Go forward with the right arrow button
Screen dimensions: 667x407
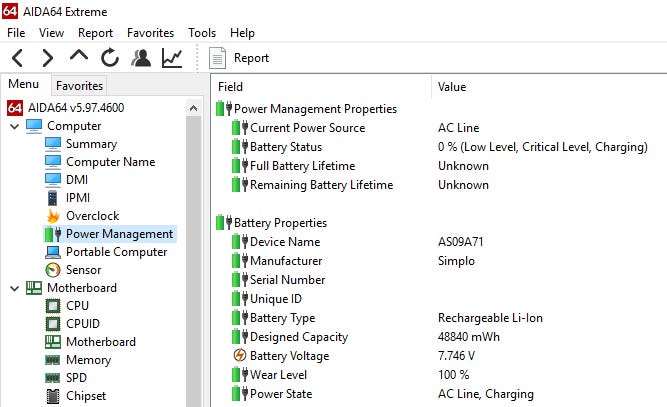(48, 58)
